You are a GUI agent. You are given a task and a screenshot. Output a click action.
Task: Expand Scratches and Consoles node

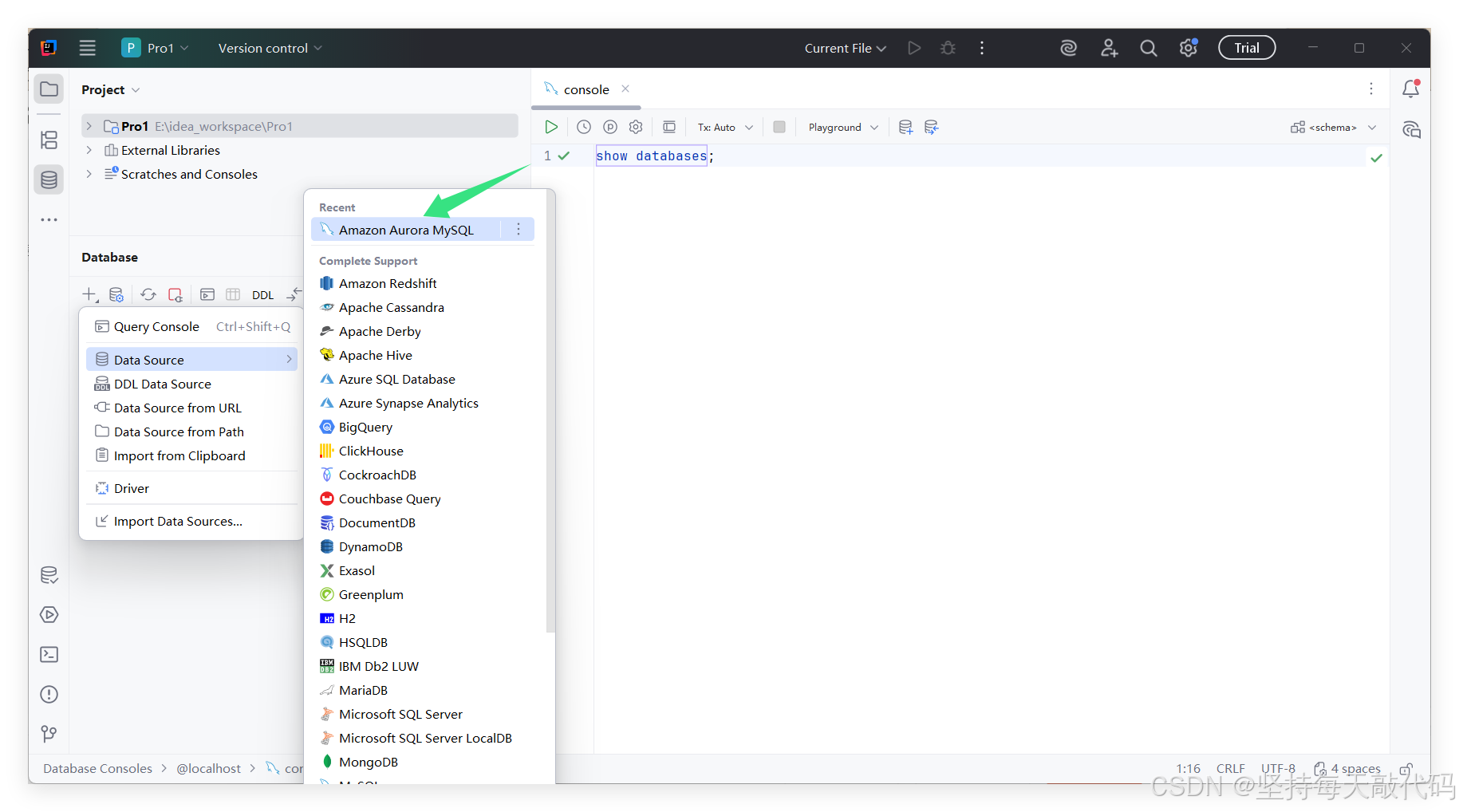(89, 174)
